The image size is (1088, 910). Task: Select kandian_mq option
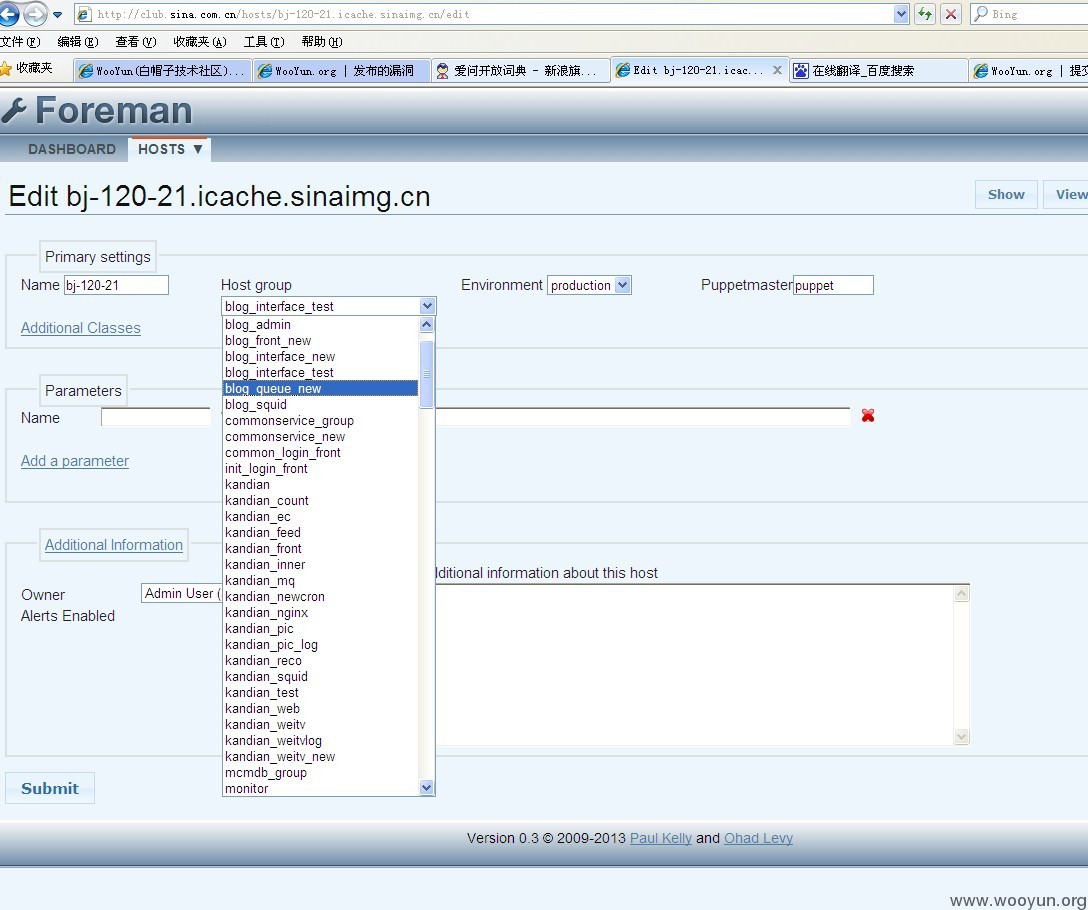coord(321,580)
